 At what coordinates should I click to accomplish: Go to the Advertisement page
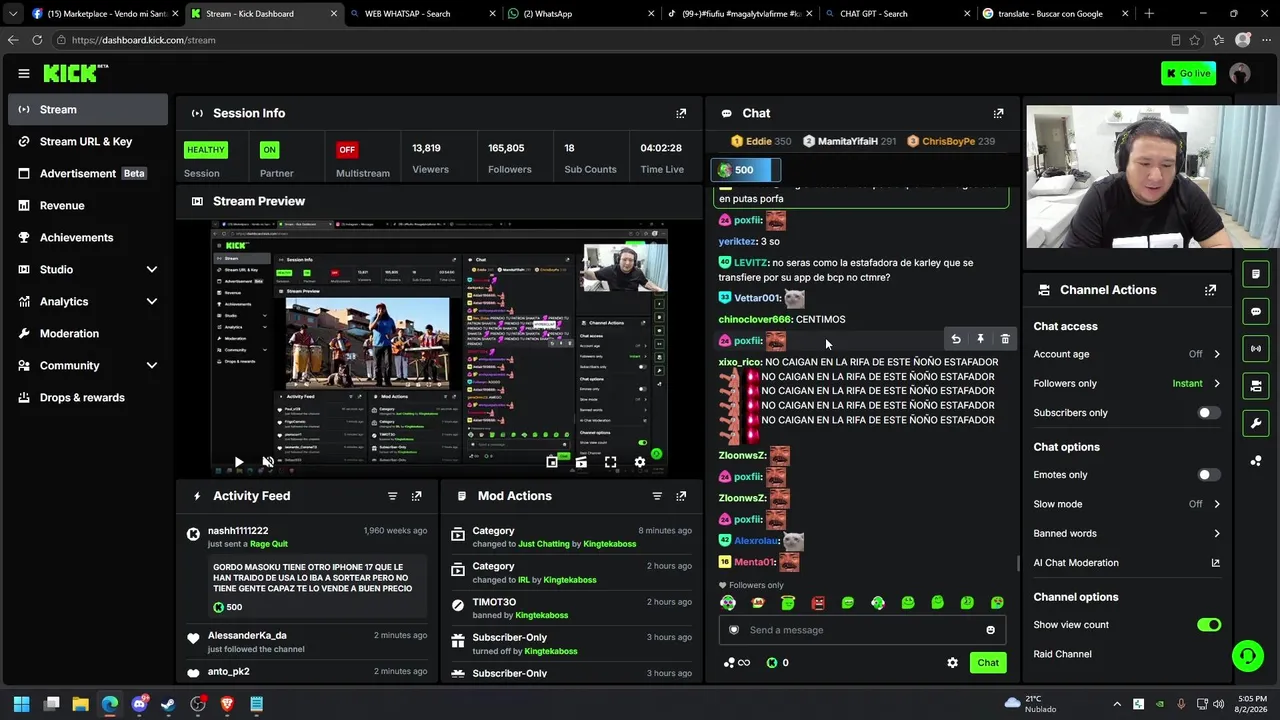[x=88, y=173]
